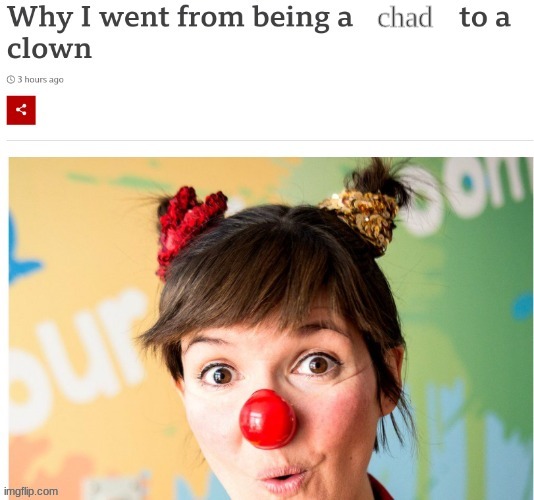This screenshot has width=534, height=500.
Task: Click the red scrunchie on the hair bun
Action: tap(189, 228)
